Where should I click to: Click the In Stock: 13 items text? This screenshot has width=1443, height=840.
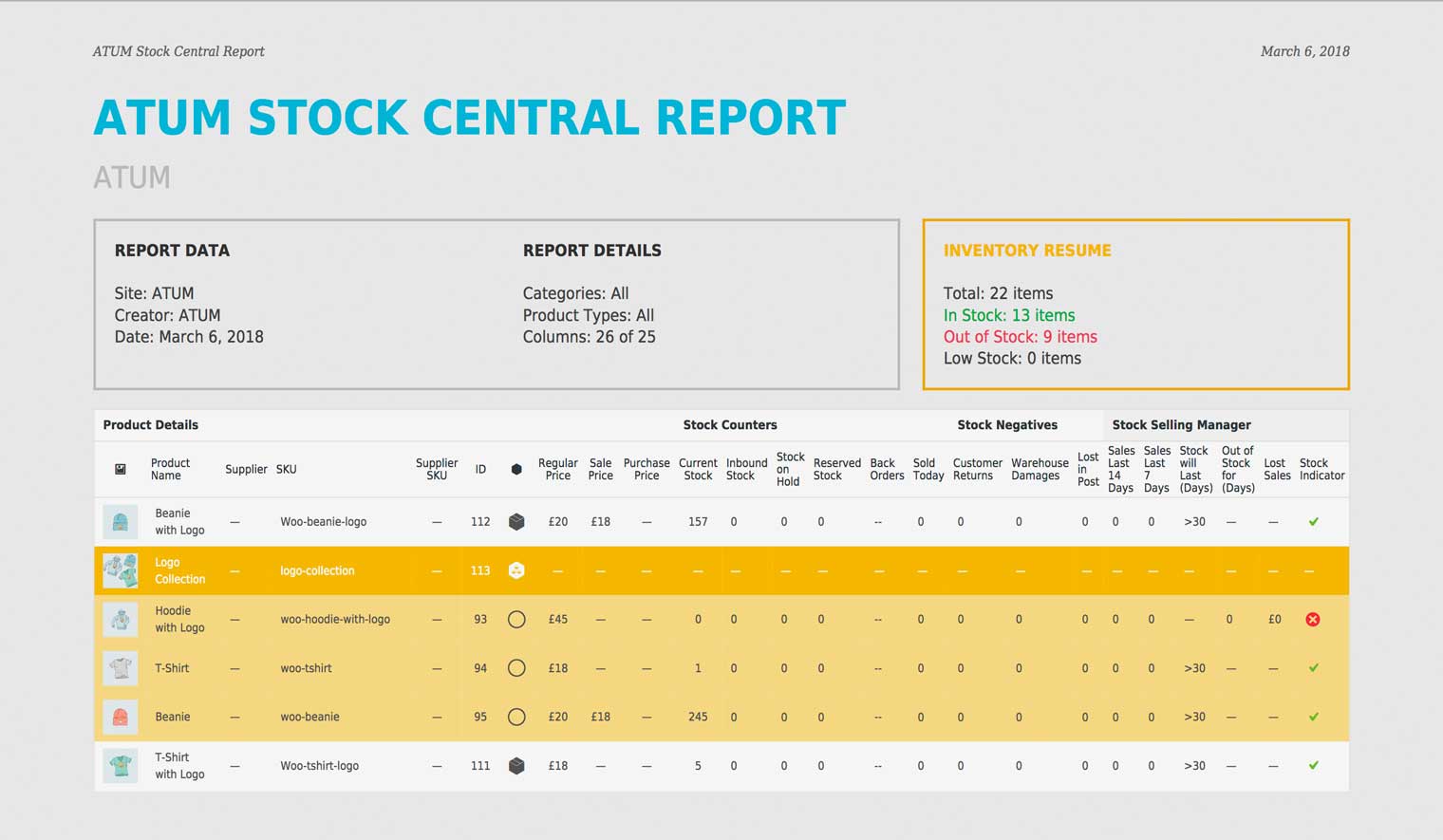click(x=1009, y=315)
